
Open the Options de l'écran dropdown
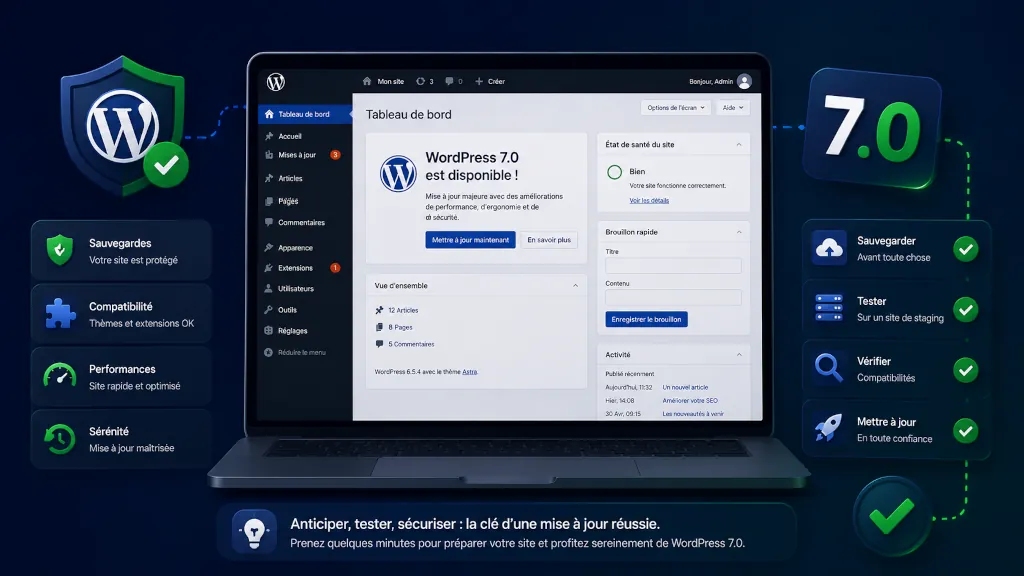(x=675, y=108)
